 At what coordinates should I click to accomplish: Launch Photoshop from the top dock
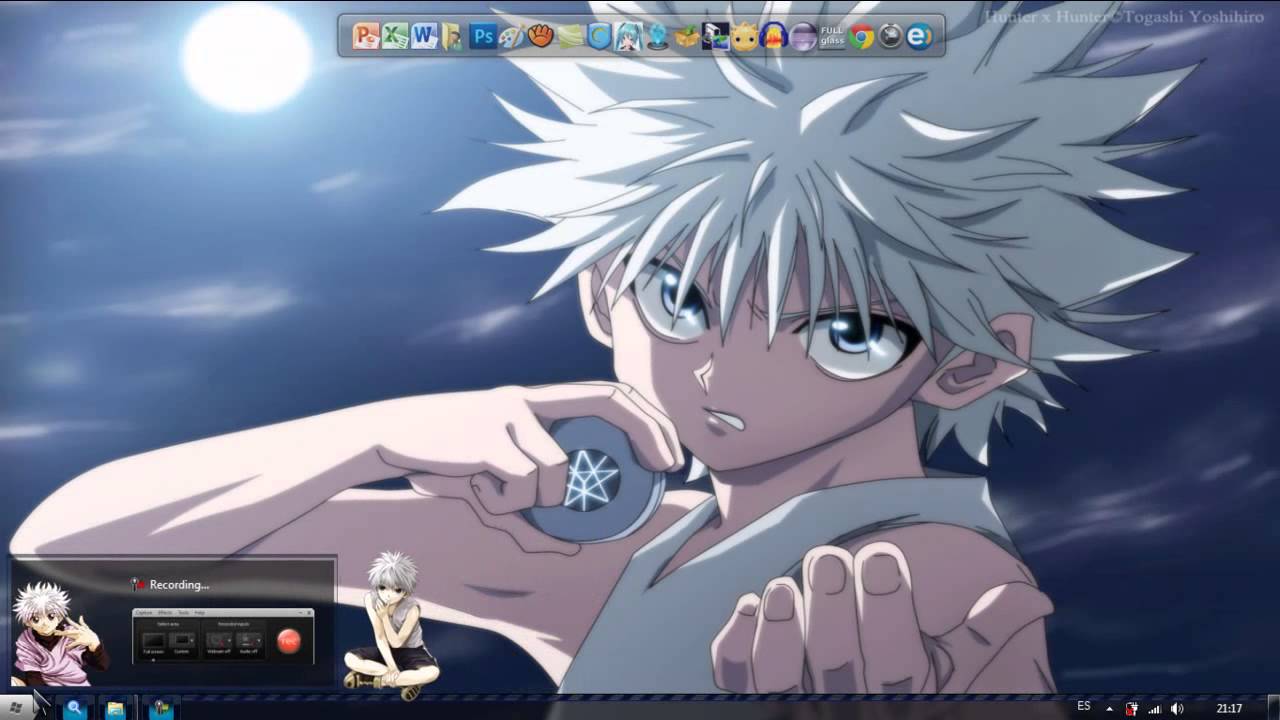[x=483, y=37]
